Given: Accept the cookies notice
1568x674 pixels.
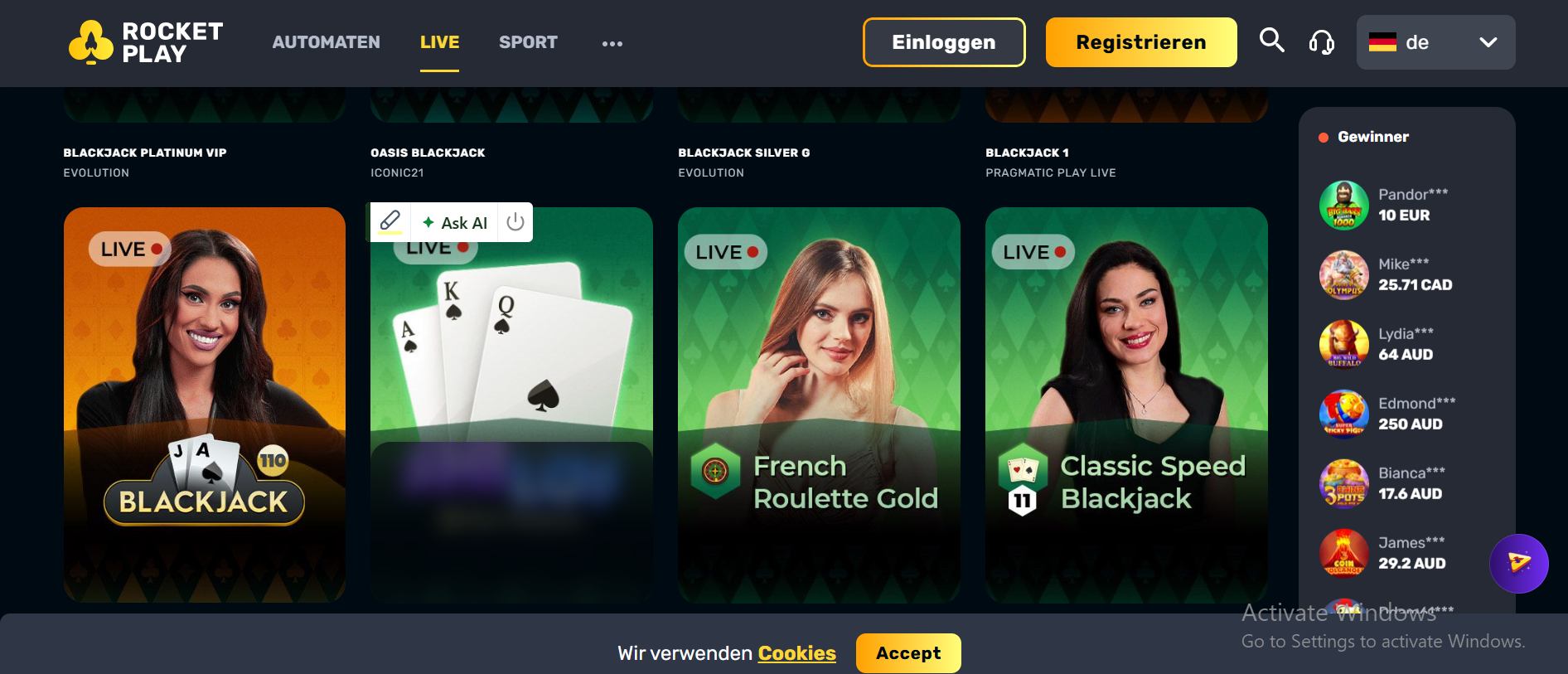Looking at the screenshot, I should [x=908, y=653].
